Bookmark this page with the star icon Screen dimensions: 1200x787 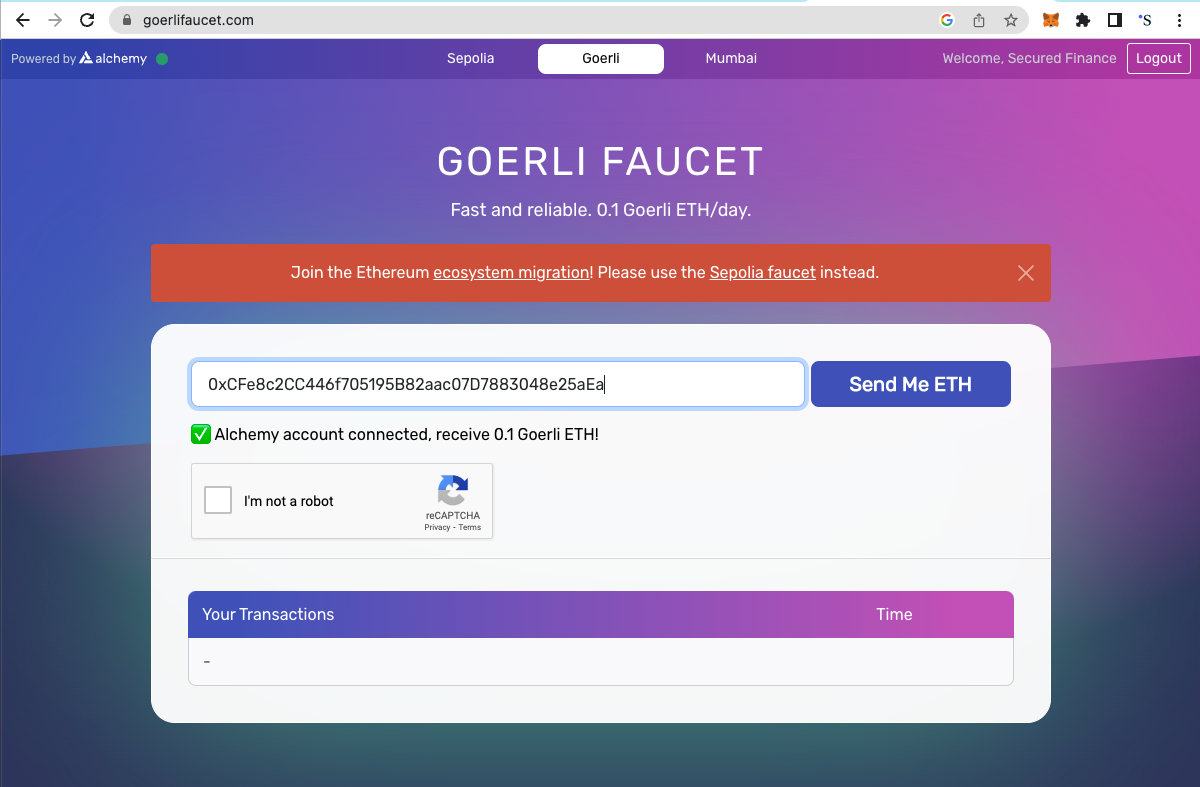pyautogui.click(x=1011, y=20)
